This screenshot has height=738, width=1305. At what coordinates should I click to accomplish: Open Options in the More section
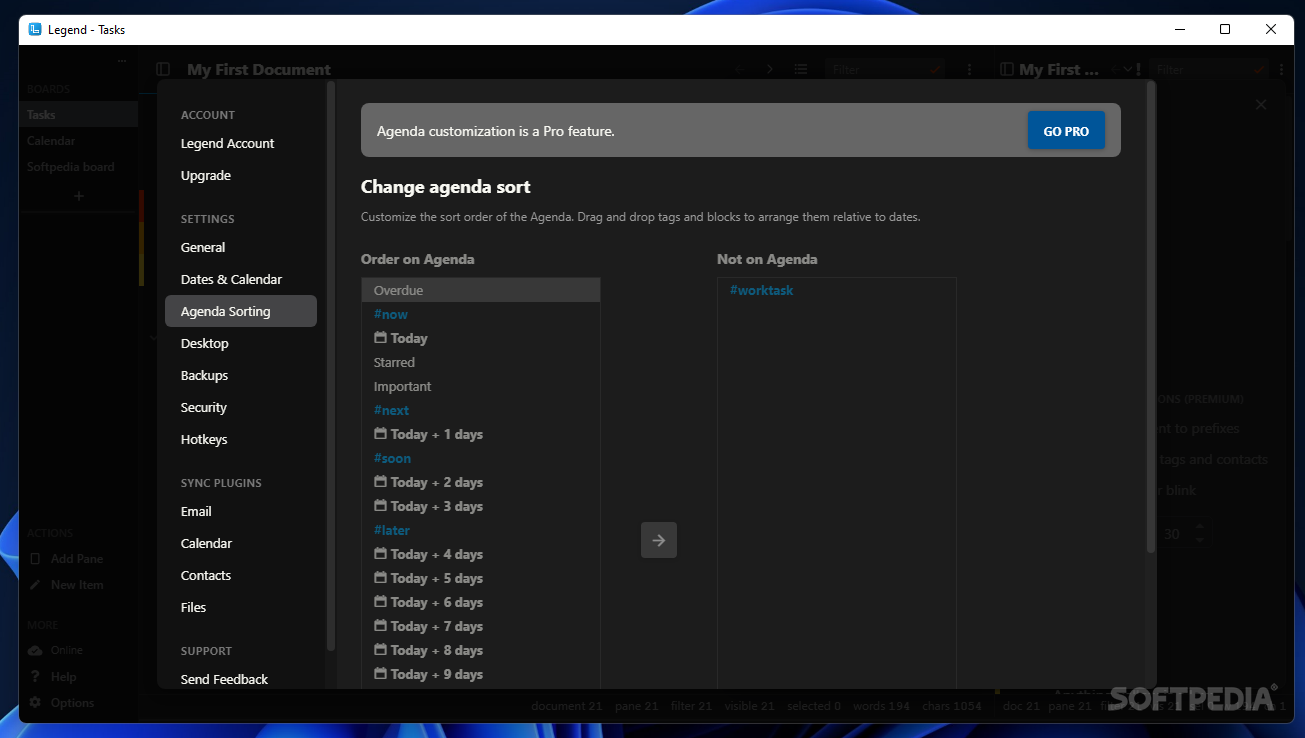pos(61,703)
